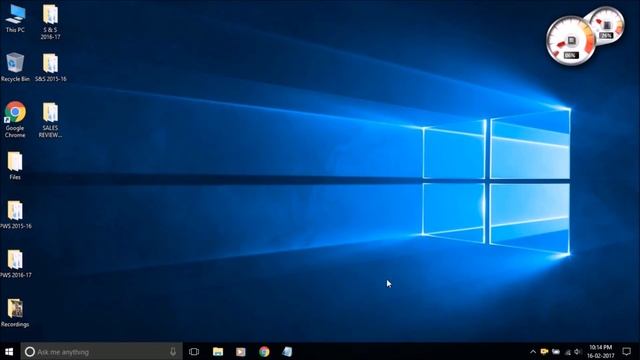The height and width of the screenshot is (360, 640).
Task: Open the network status tray icon
Action: [567, 352]
